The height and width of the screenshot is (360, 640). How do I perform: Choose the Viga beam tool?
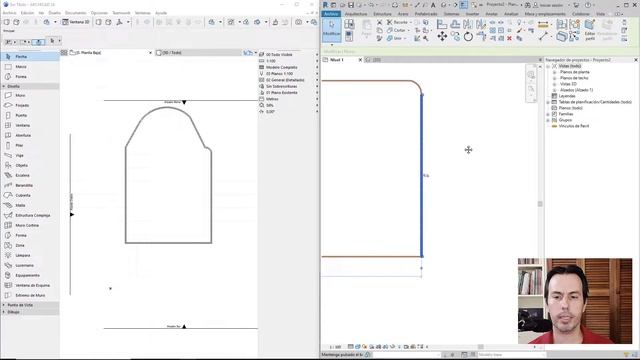tap(29, 156)
